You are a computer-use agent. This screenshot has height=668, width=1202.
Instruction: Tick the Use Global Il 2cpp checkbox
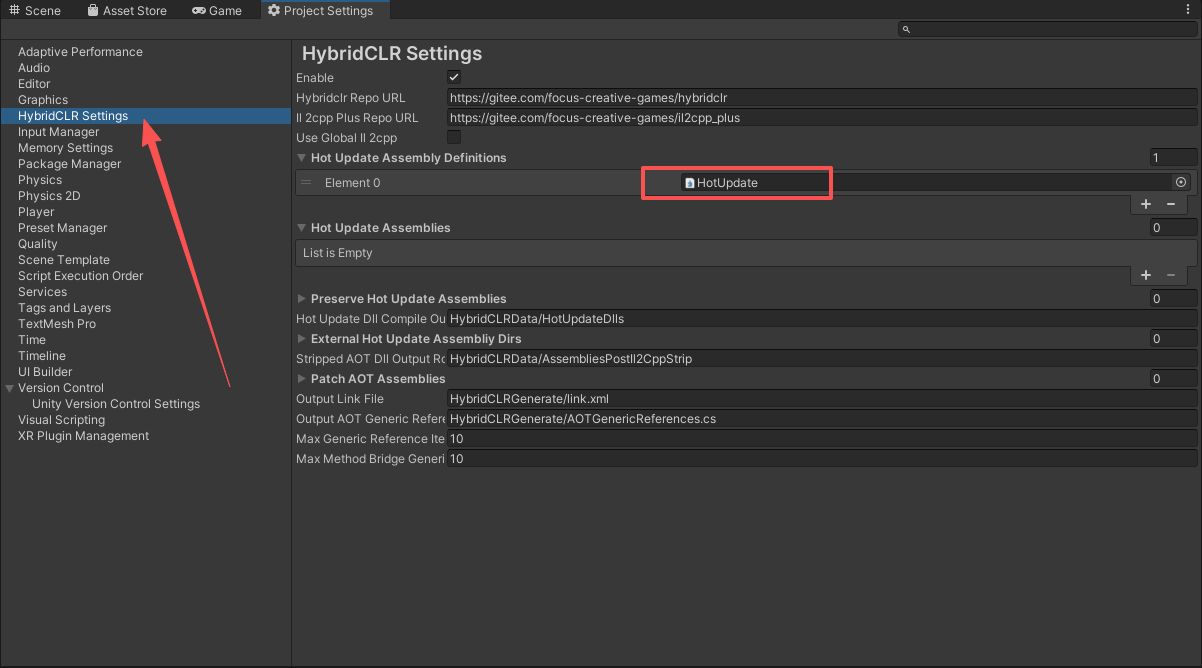click(x=454, y=137)
